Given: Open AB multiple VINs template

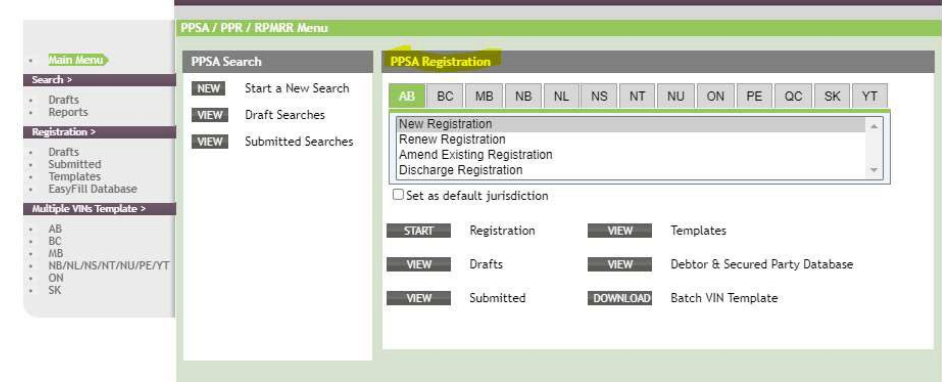Looking at the screenshot, I should 55,229.
